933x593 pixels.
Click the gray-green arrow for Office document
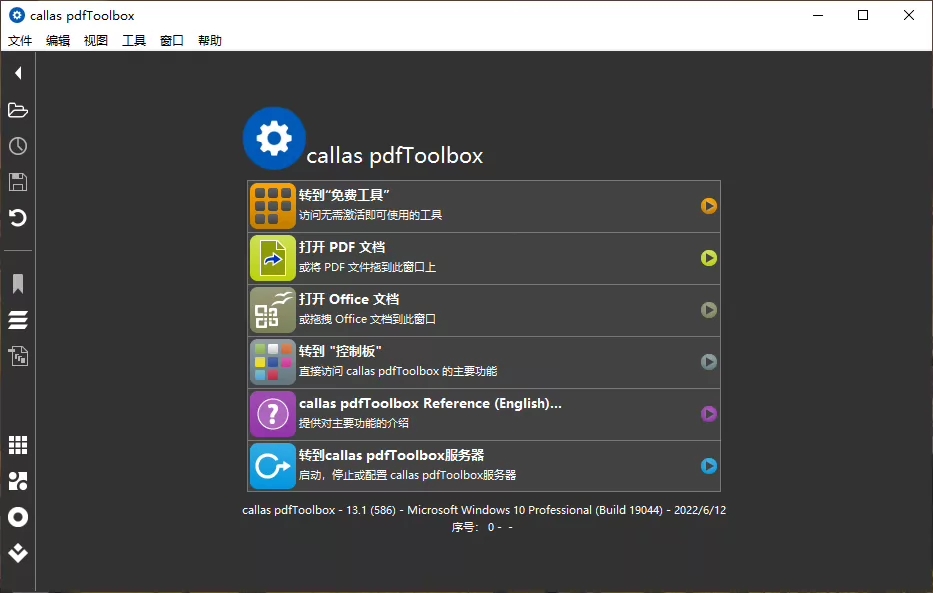point(708,310)
